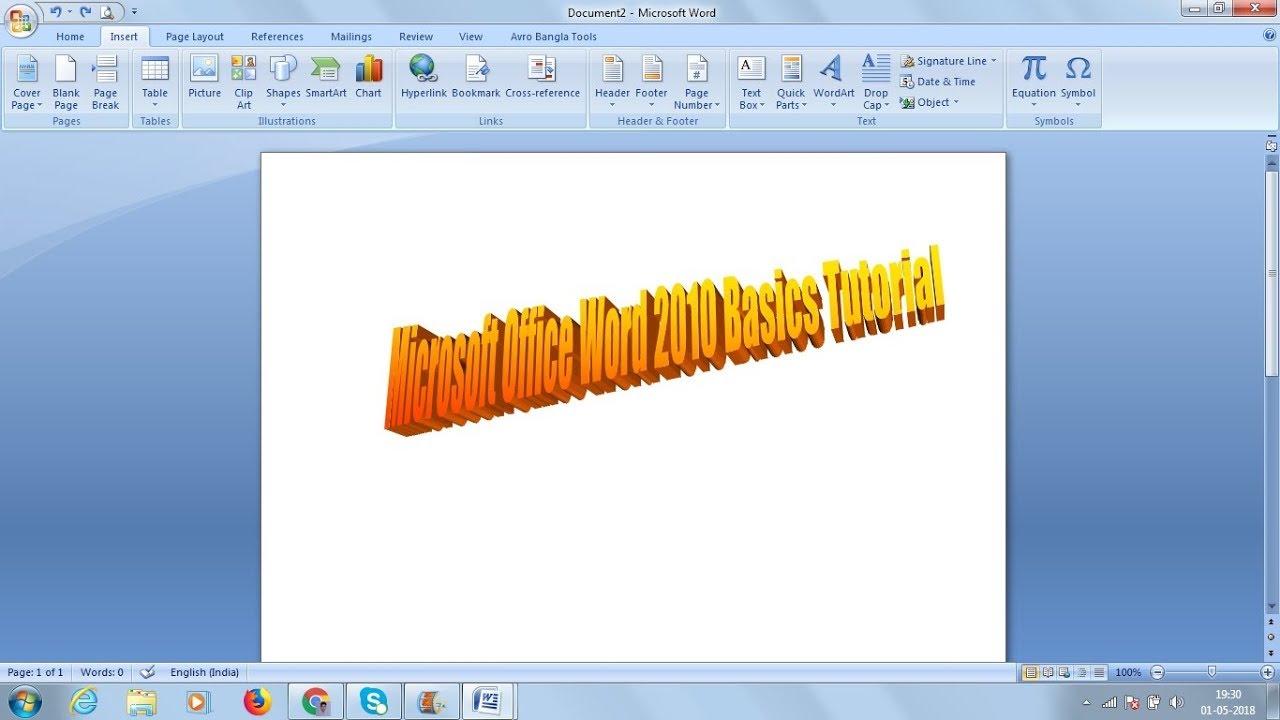Open the Office Button menu

(22, 20)
